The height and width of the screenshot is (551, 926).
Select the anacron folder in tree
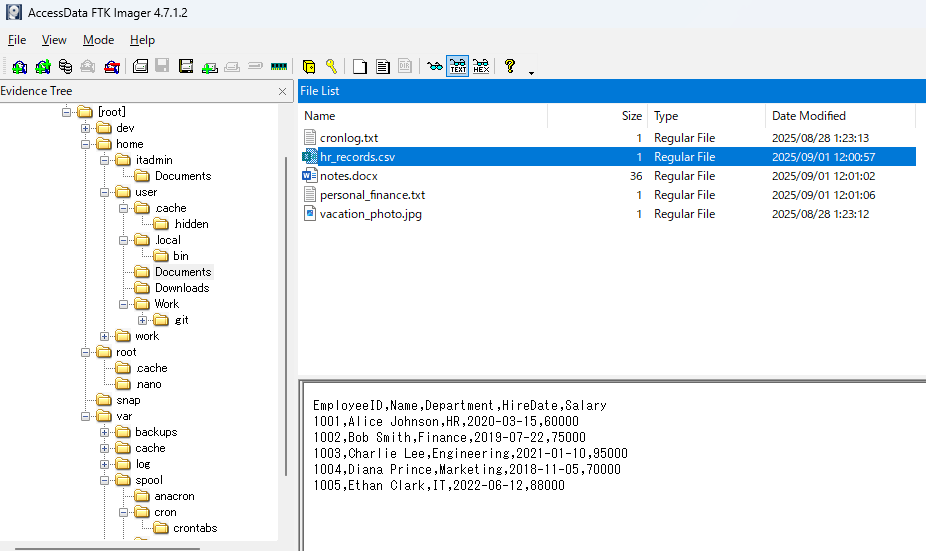(x=174, y=496)
